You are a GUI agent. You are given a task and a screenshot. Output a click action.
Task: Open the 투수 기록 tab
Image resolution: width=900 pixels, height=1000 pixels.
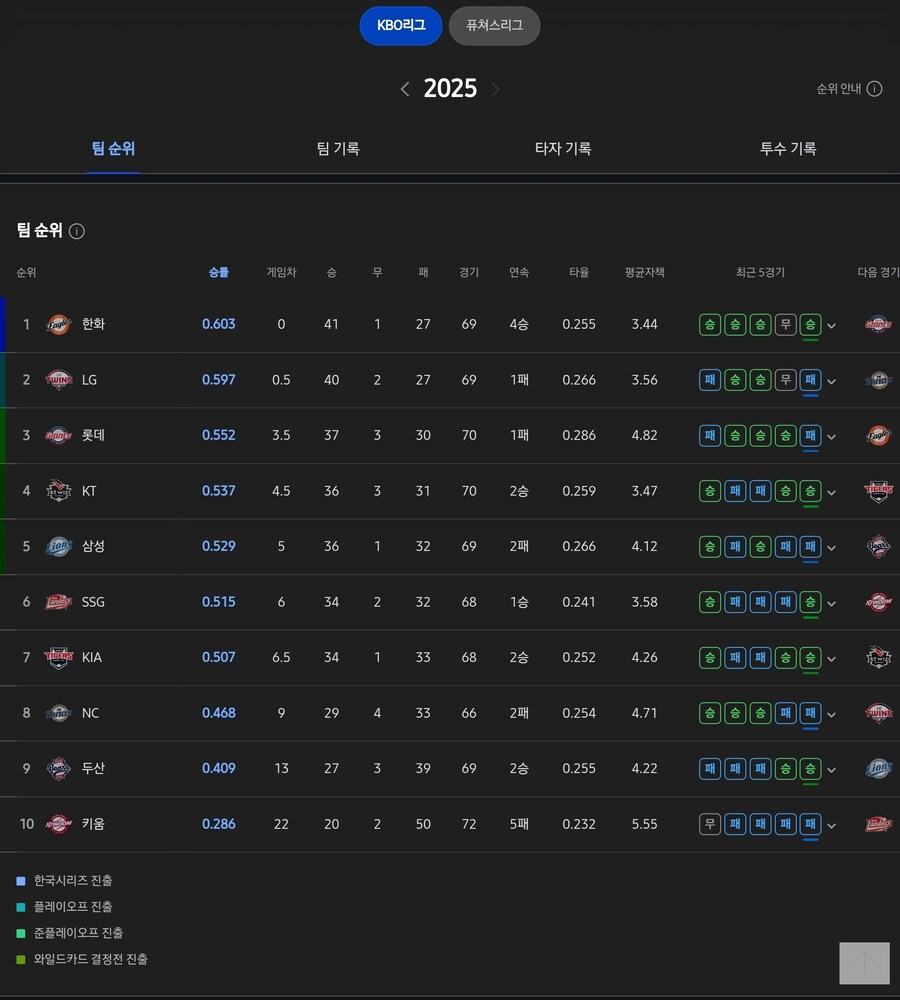(x=788, y=149)
